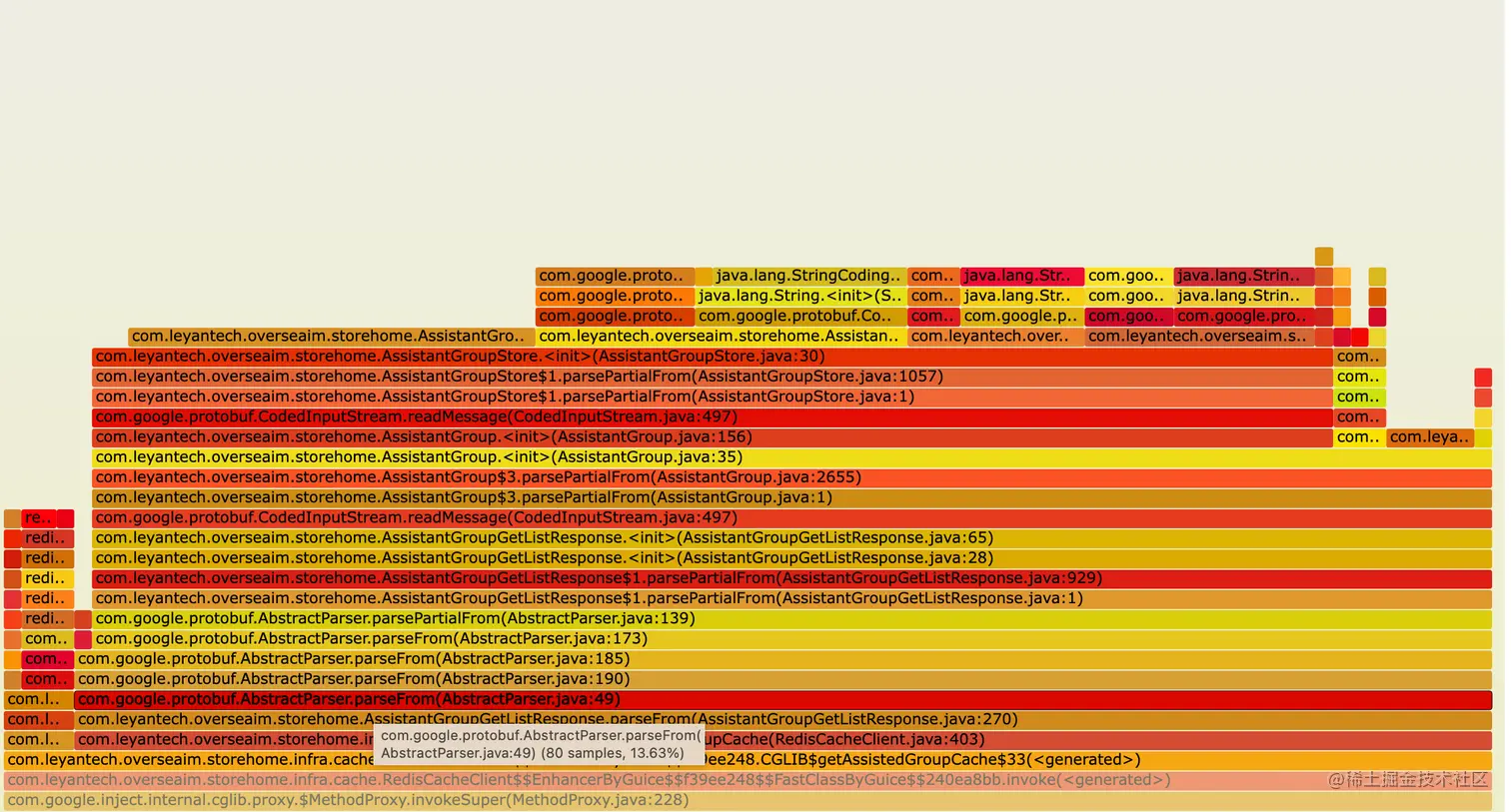Open the yellow java.lang.Strin.. frame
This screenshot has height=812, width=1511.
[x=1244, y=296]
